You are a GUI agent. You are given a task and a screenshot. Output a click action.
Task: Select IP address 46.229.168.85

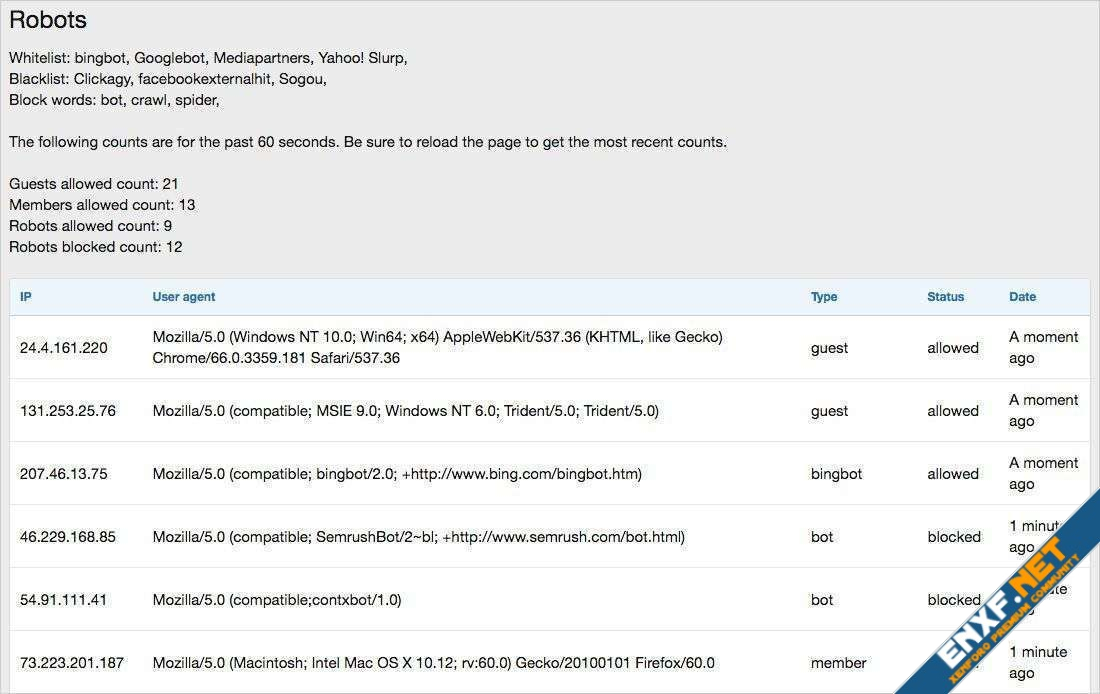(x=68, y=537)
